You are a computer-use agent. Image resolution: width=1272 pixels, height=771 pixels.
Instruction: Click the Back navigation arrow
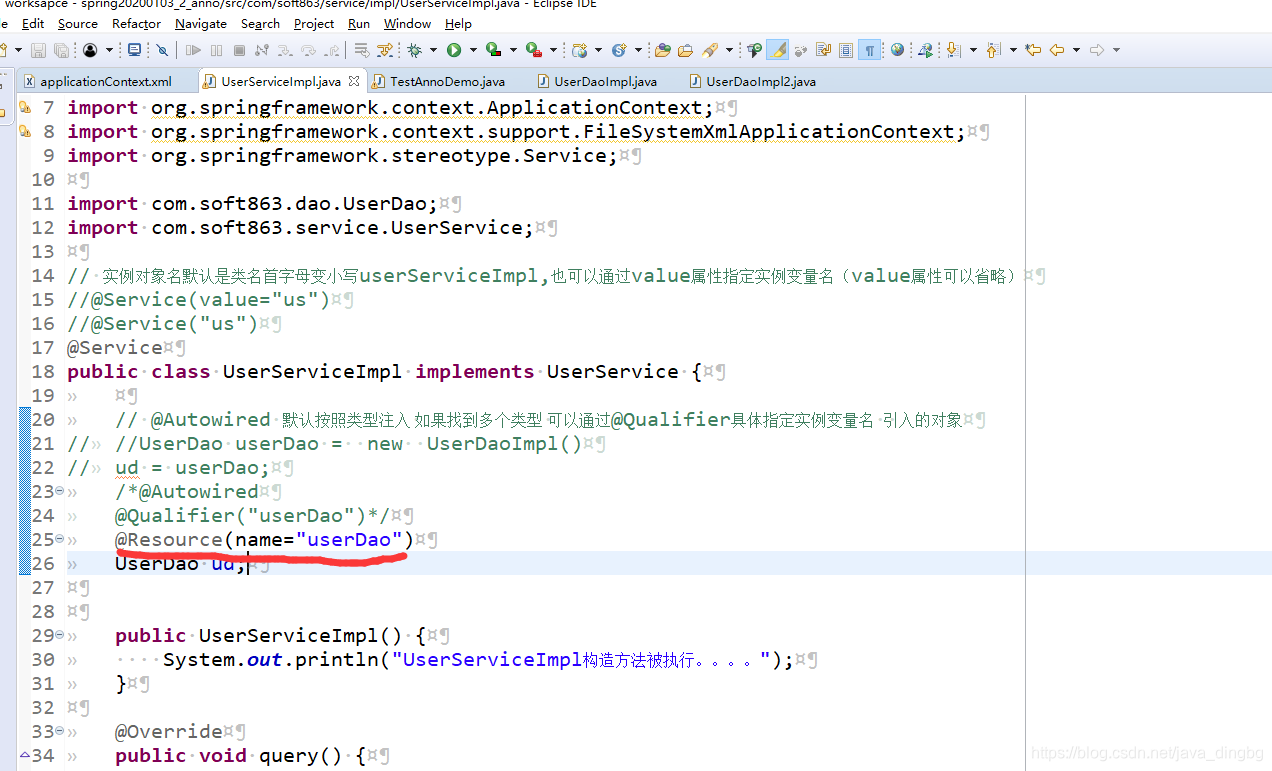1055,50
